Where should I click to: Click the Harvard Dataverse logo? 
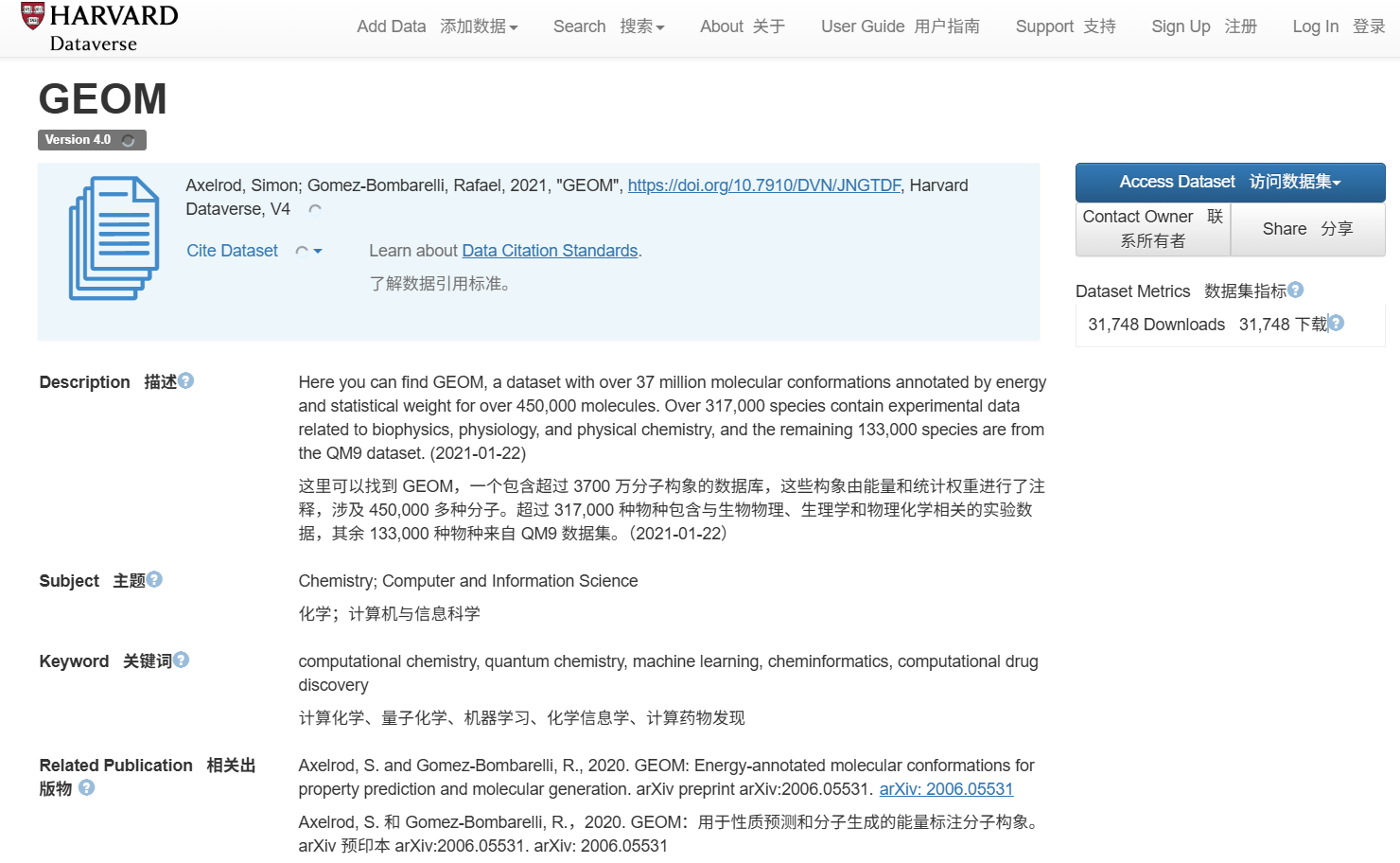pos(99,27)
